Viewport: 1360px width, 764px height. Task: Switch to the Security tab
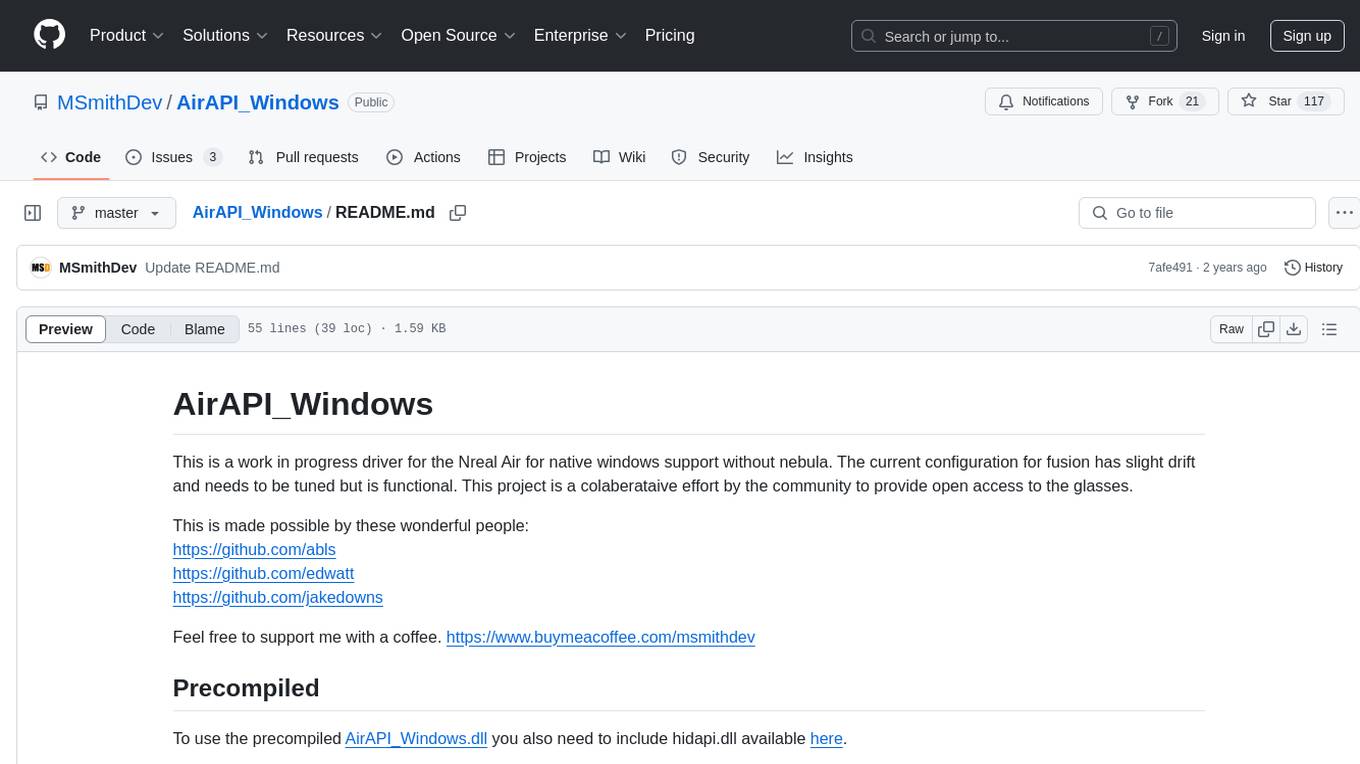tap(710, 157)
